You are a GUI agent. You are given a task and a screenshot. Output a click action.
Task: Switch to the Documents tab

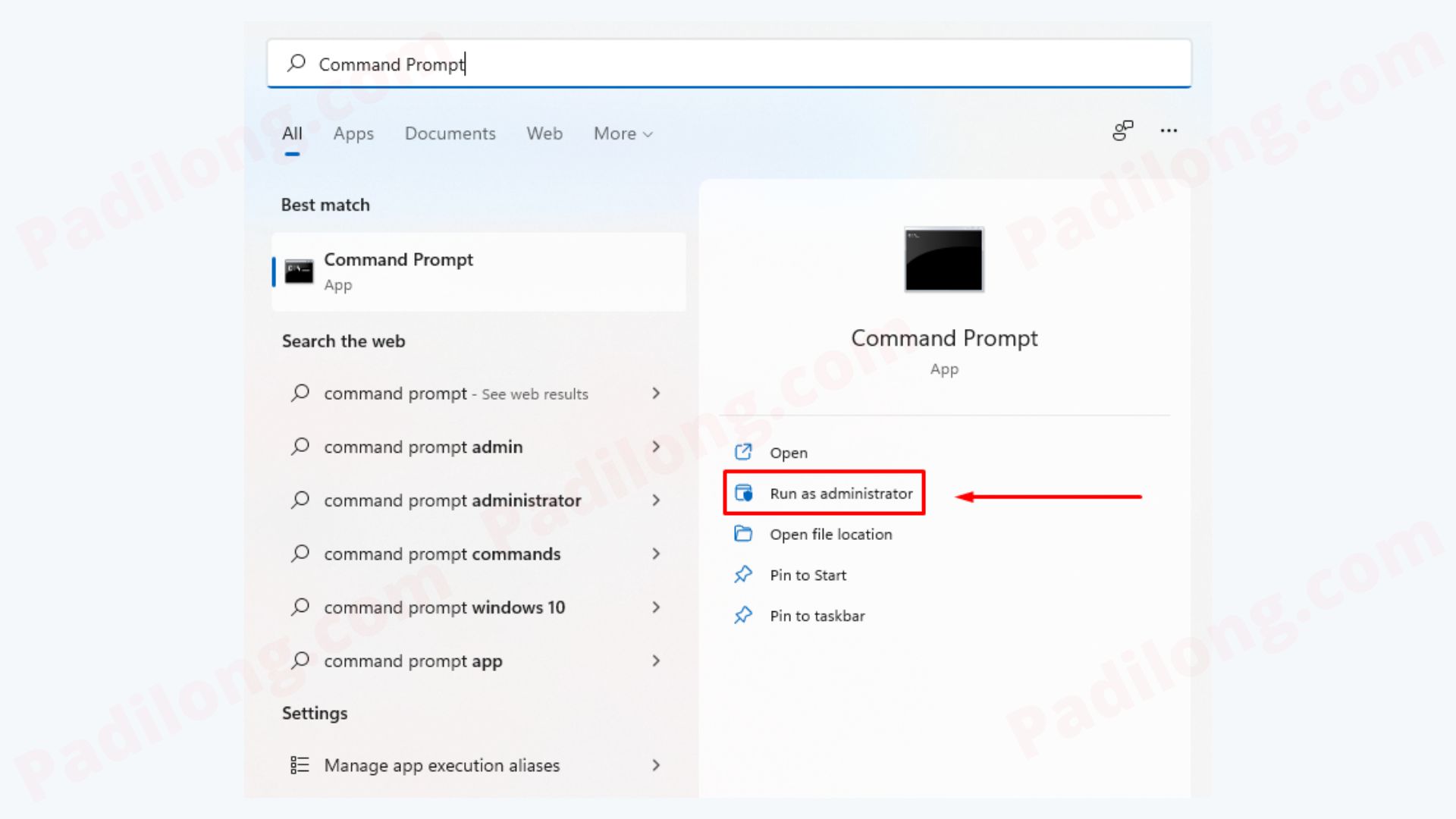pyautogui.click(x=450, y=133)
